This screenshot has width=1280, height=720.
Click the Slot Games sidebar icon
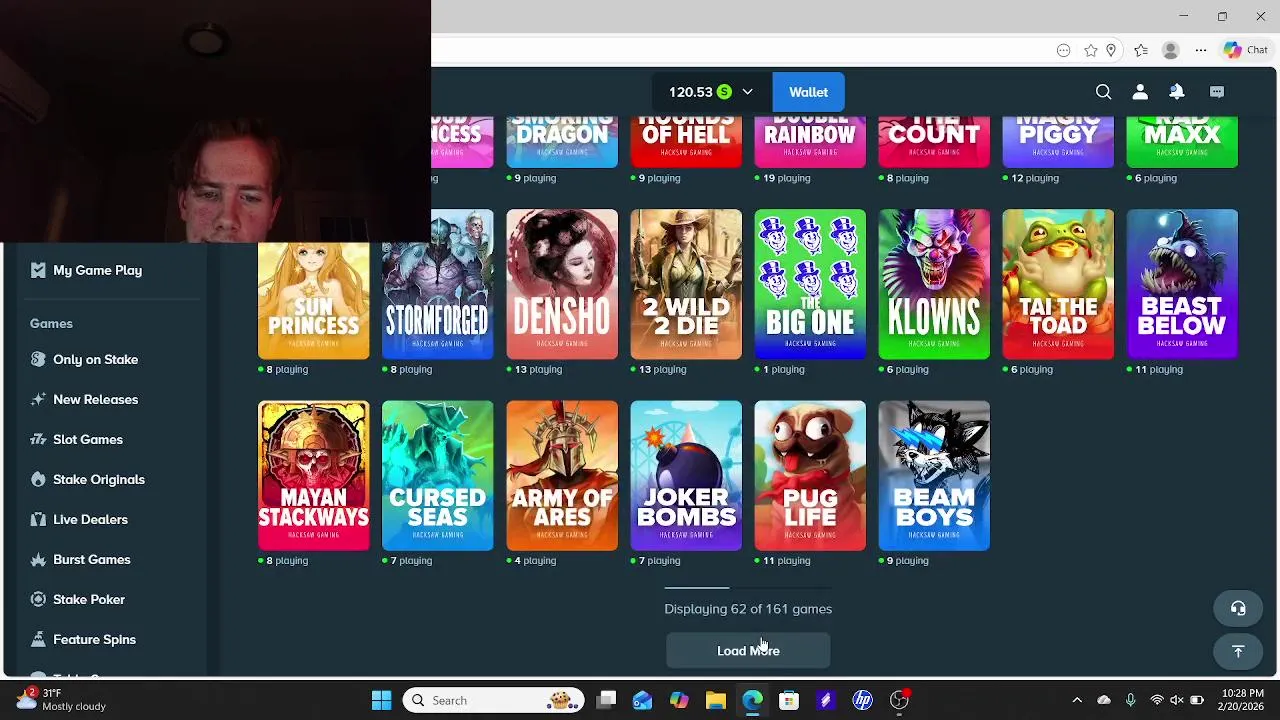(x=38, y=439)
